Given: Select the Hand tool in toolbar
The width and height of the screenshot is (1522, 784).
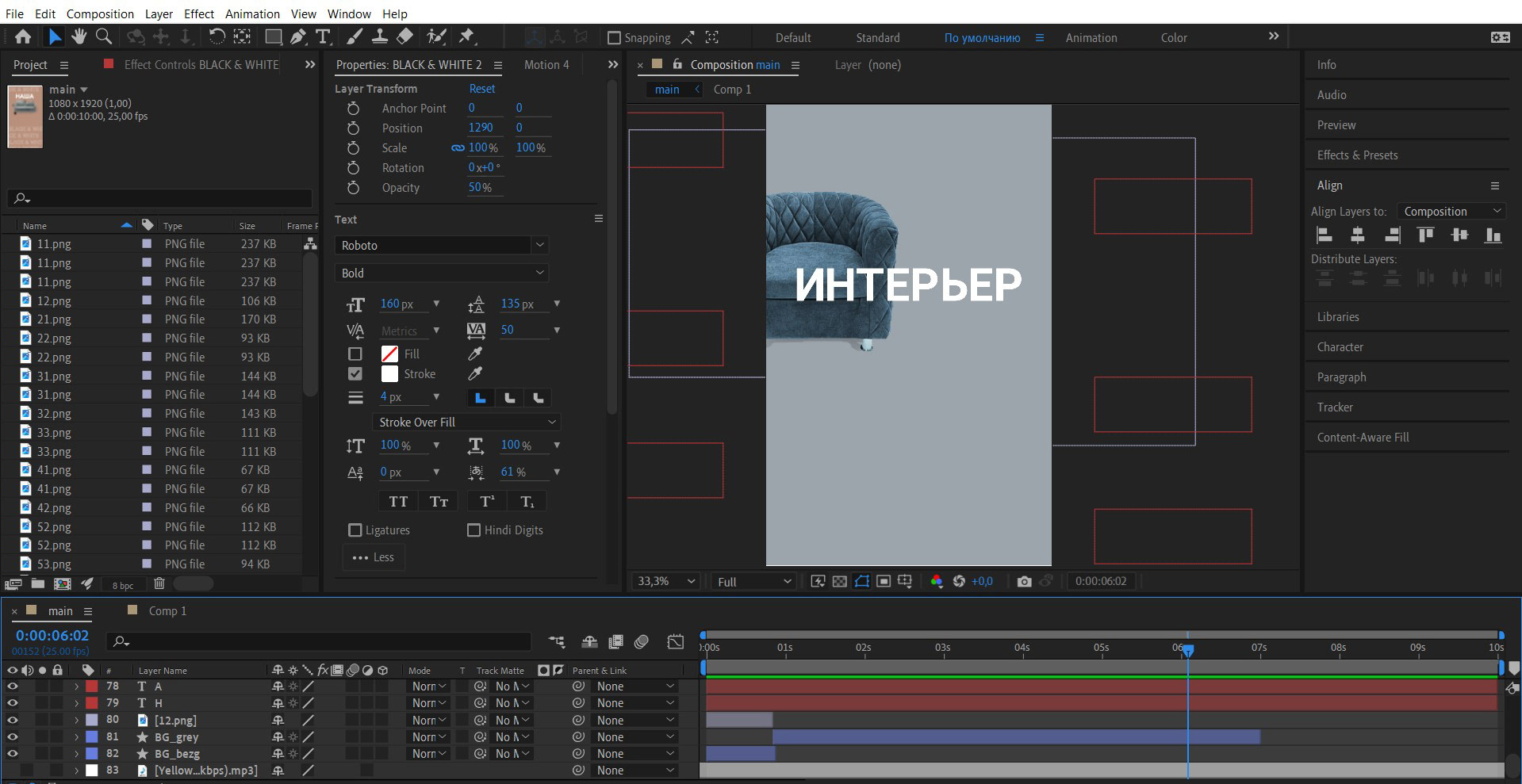Looking at the screenshot, I should [79, 36].
